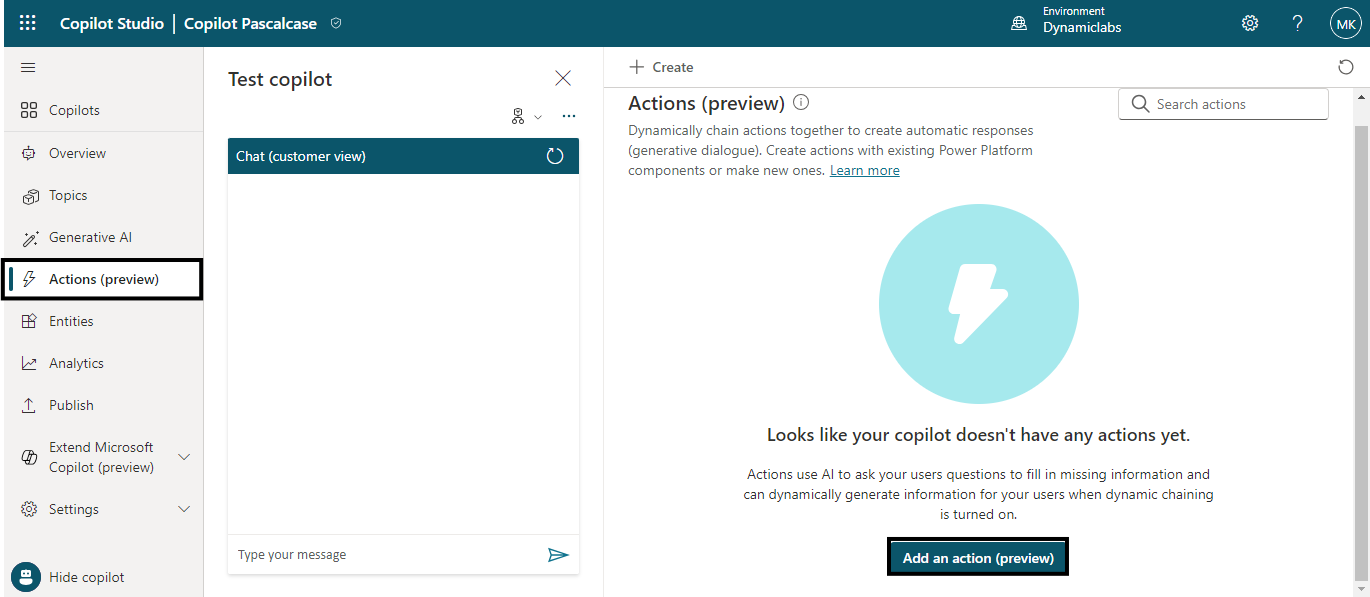Image resolution: width=1370 pixels, height=597 pixels.
Task: Open the app launcher waffle icon
Action: (x=28, y=23)
